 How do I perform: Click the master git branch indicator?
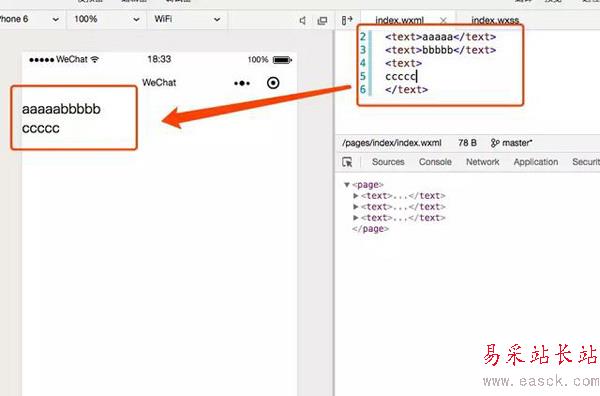[x=512, y=143]
